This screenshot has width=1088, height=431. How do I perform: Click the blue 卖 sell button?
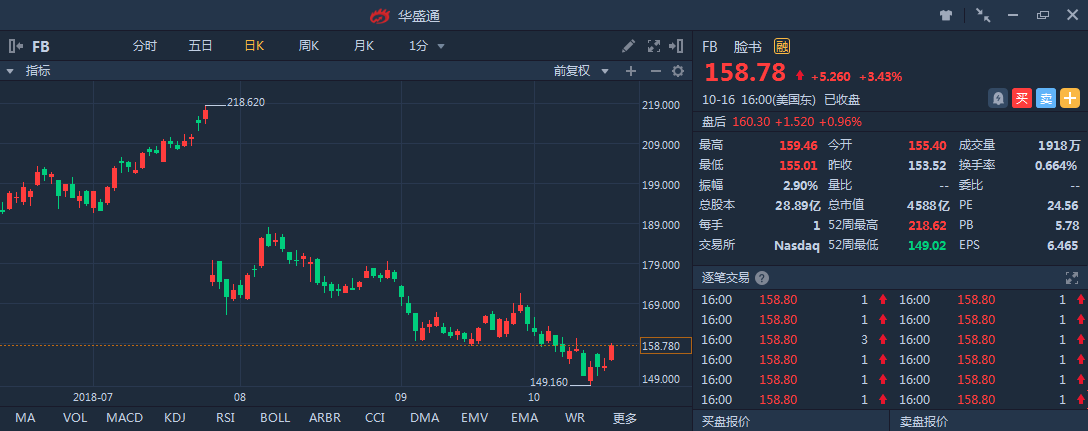pyautogui.click(x=1046, y=99)
